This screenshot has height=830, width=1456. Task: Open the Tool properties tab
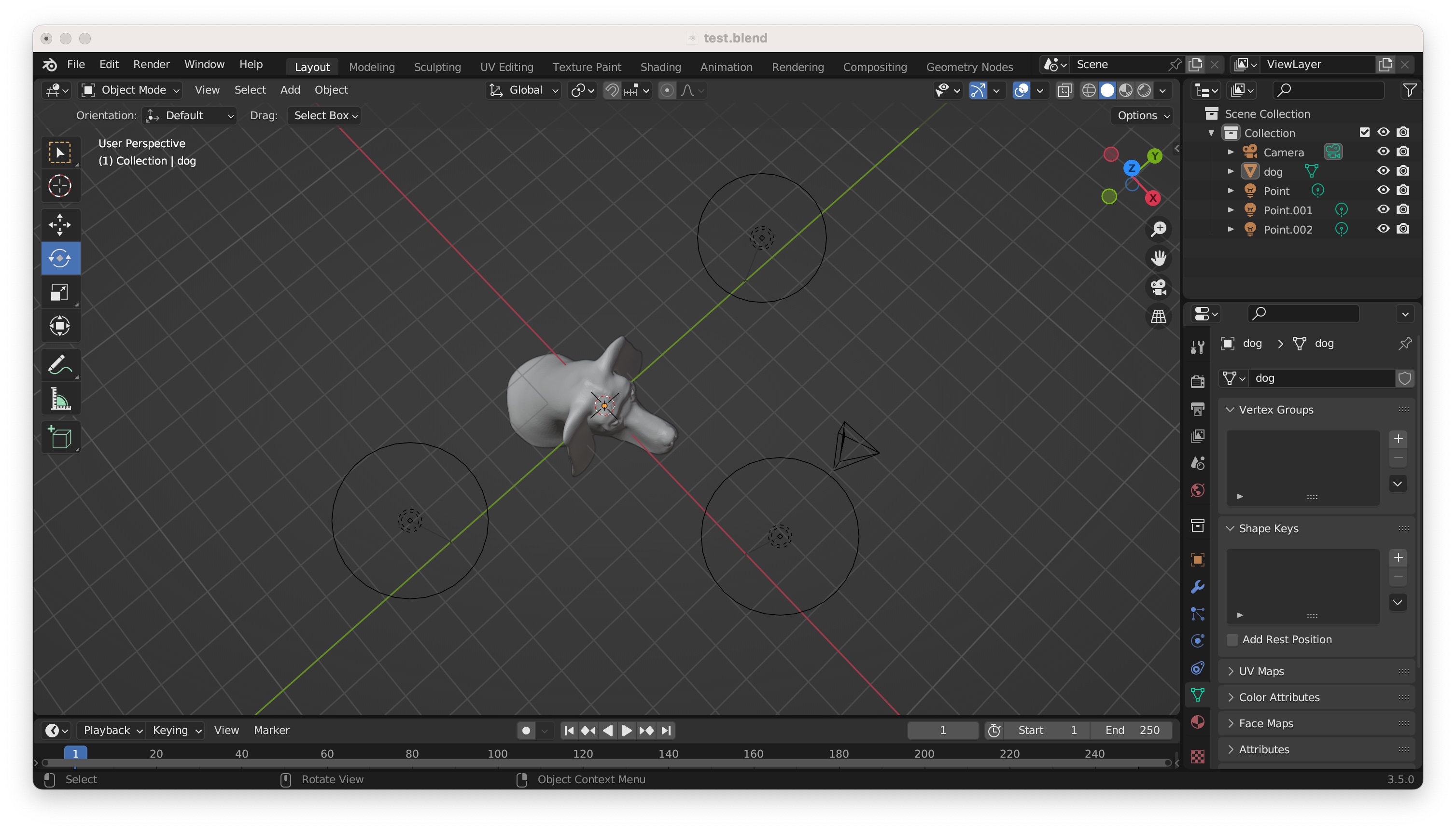coord(1198,347)
